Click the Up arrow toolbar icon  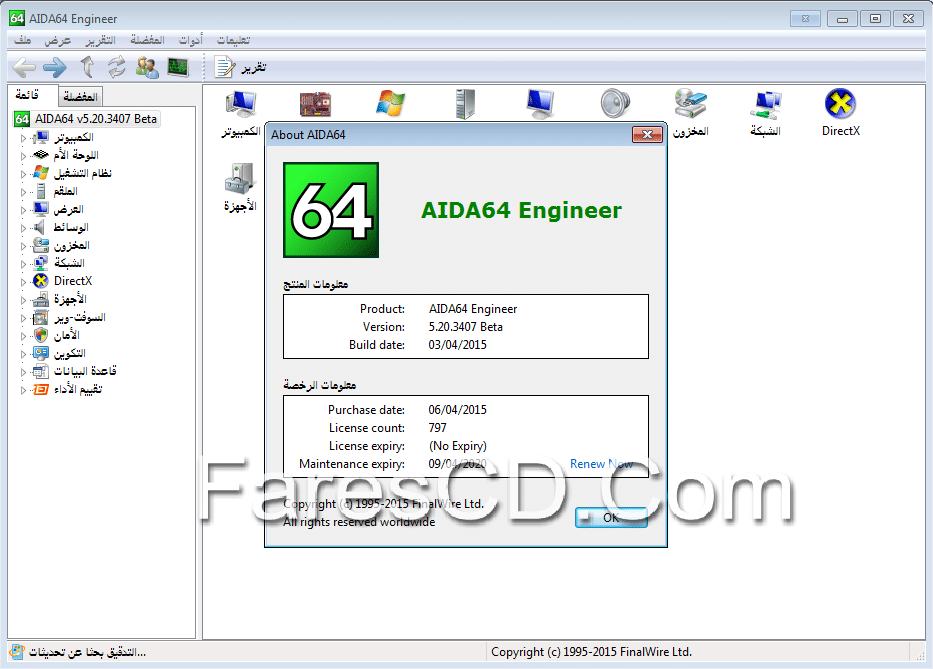point(87,67)
